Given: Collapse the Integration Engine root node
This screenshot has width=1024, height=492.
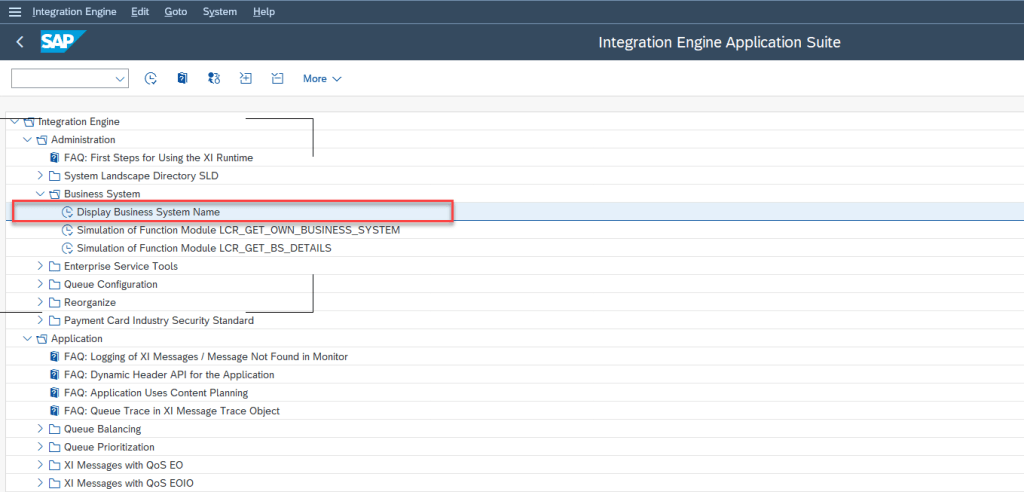Looking at the screenshot, I should click(14, 122).
